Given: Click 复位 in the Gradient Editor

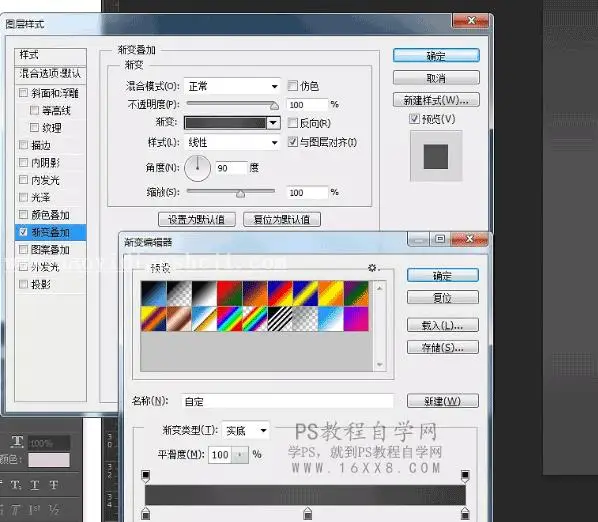Looking at the screenshot, I should (x=442, y=297).
